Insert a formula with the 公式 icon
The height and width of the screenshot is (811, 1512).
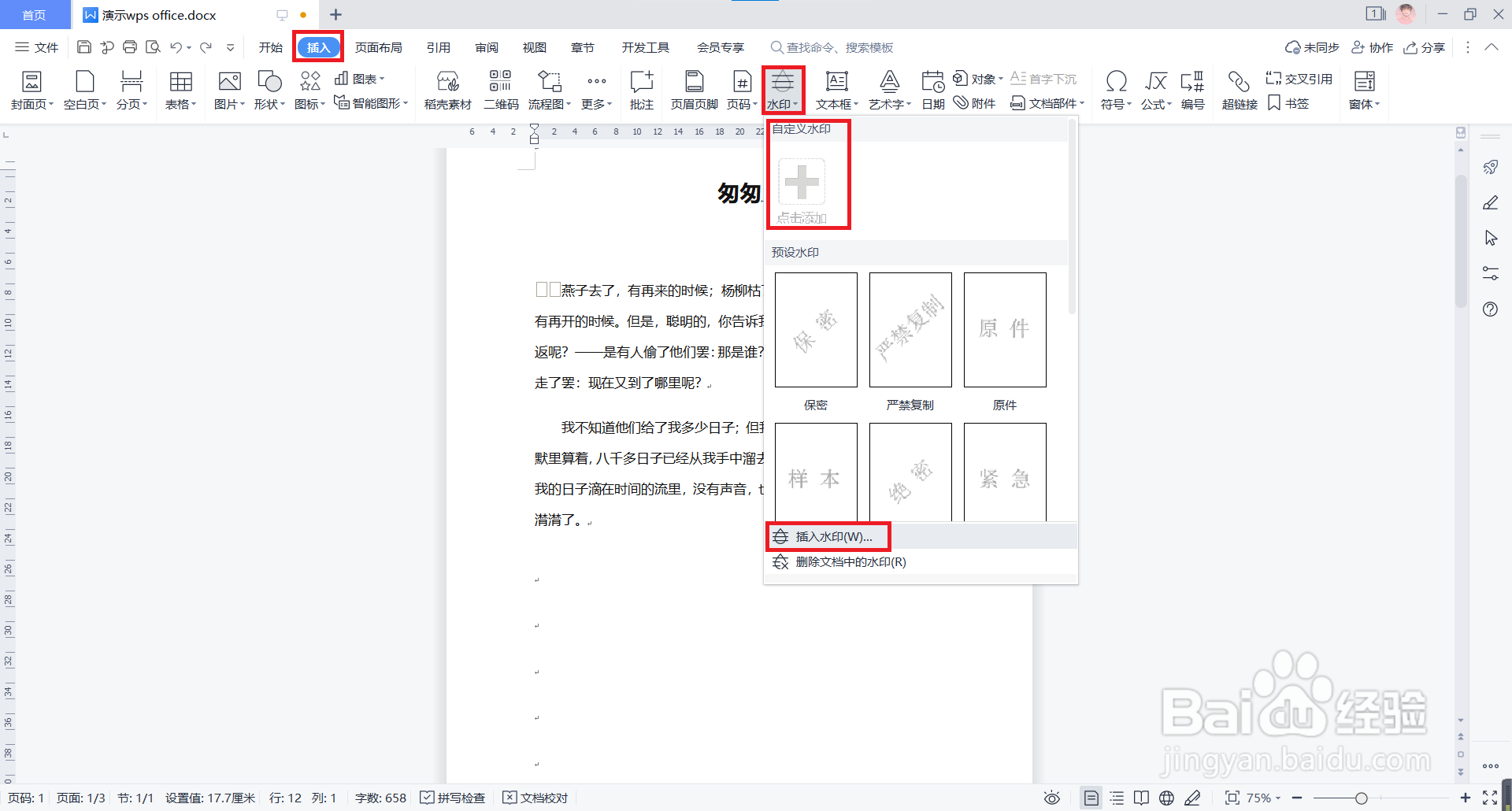[x=1154, y=89]
